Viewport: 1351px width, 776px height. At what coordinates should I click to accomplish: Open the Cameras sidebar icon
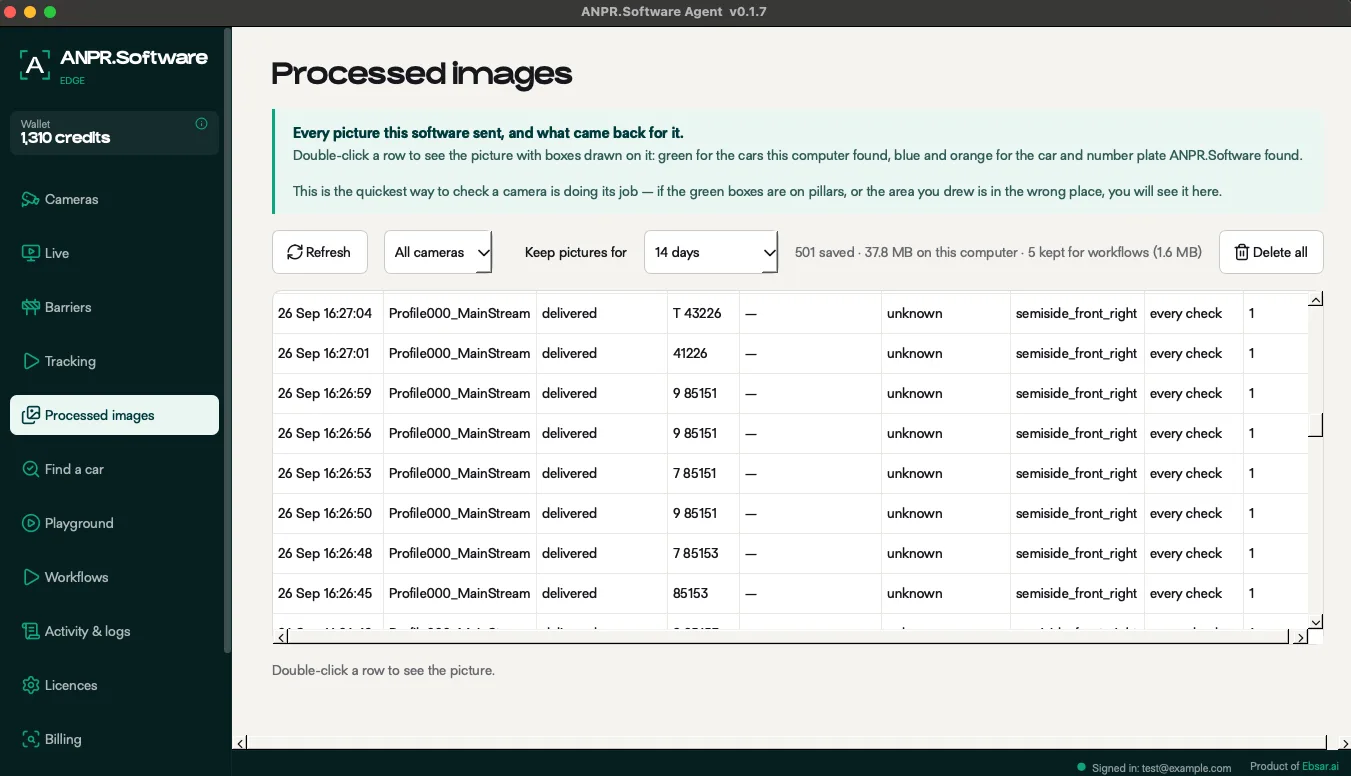[30, 199]
